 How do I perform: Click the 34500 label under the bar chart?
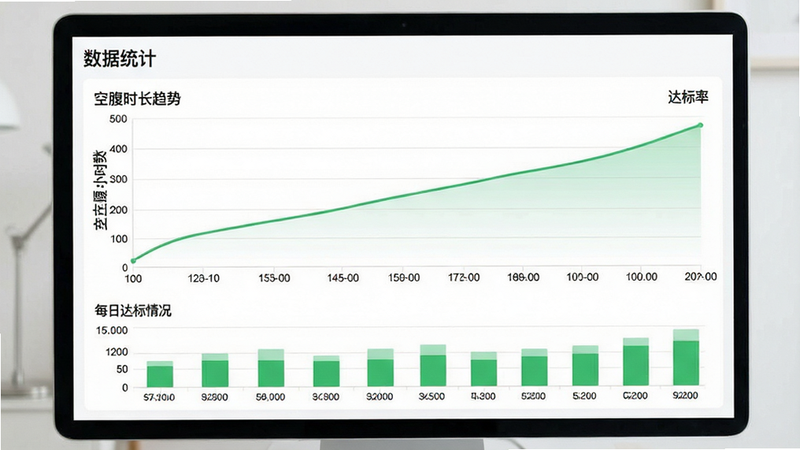[432, 396]
